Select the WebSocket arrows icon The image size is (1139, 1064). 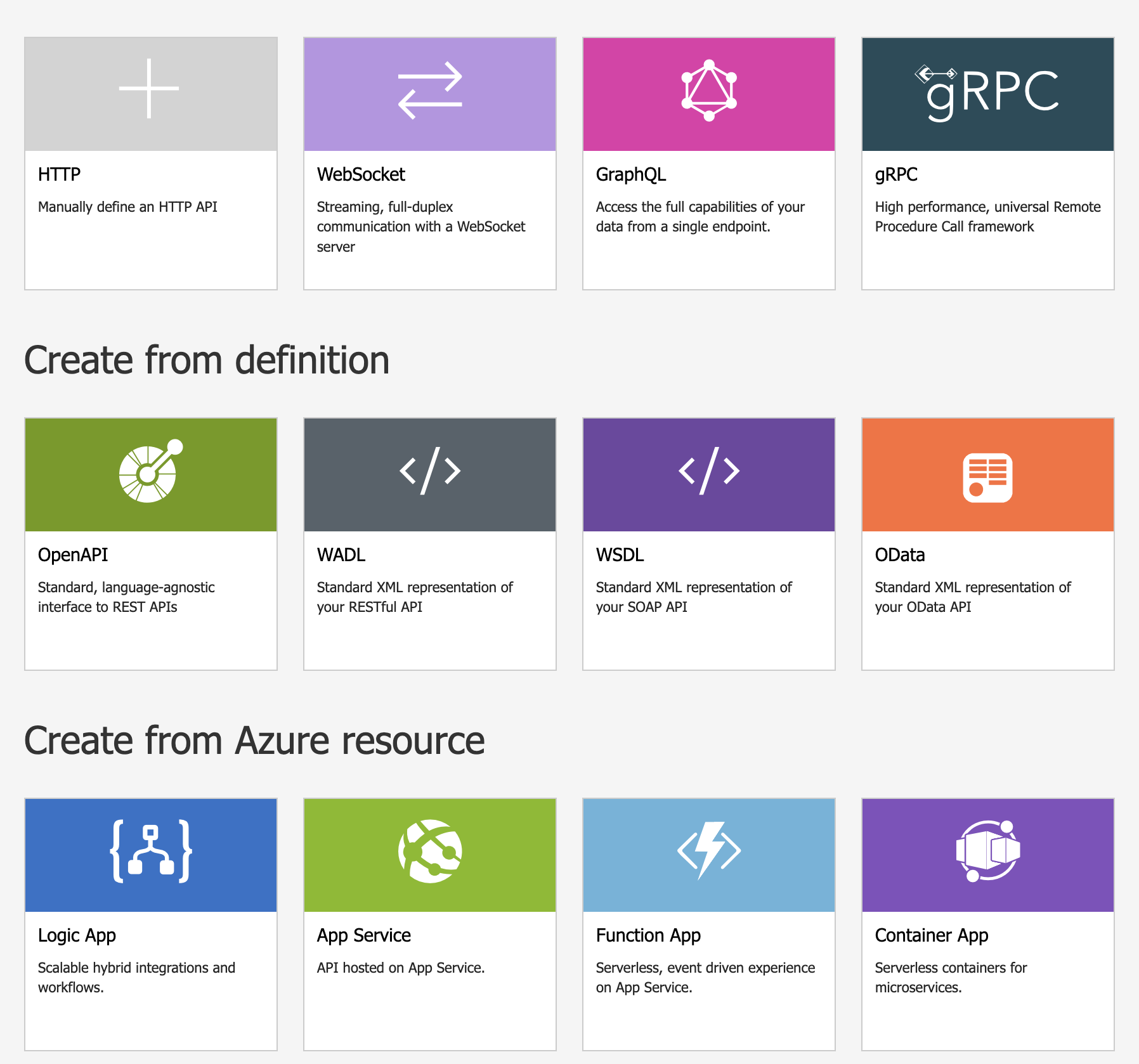click(x=430, y=90)
